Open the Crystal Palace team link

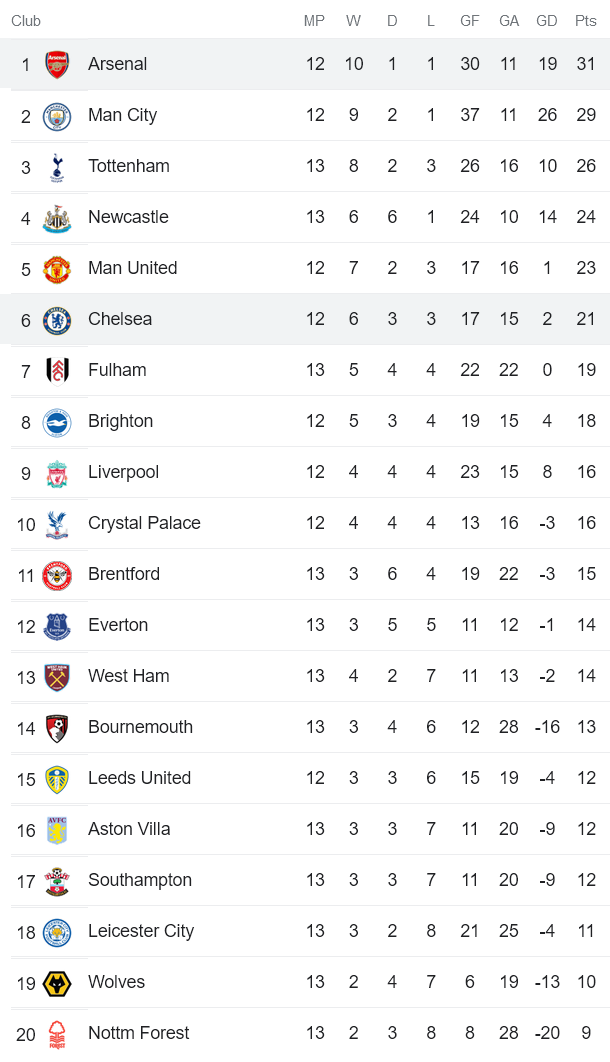click(x=144, y=523)
